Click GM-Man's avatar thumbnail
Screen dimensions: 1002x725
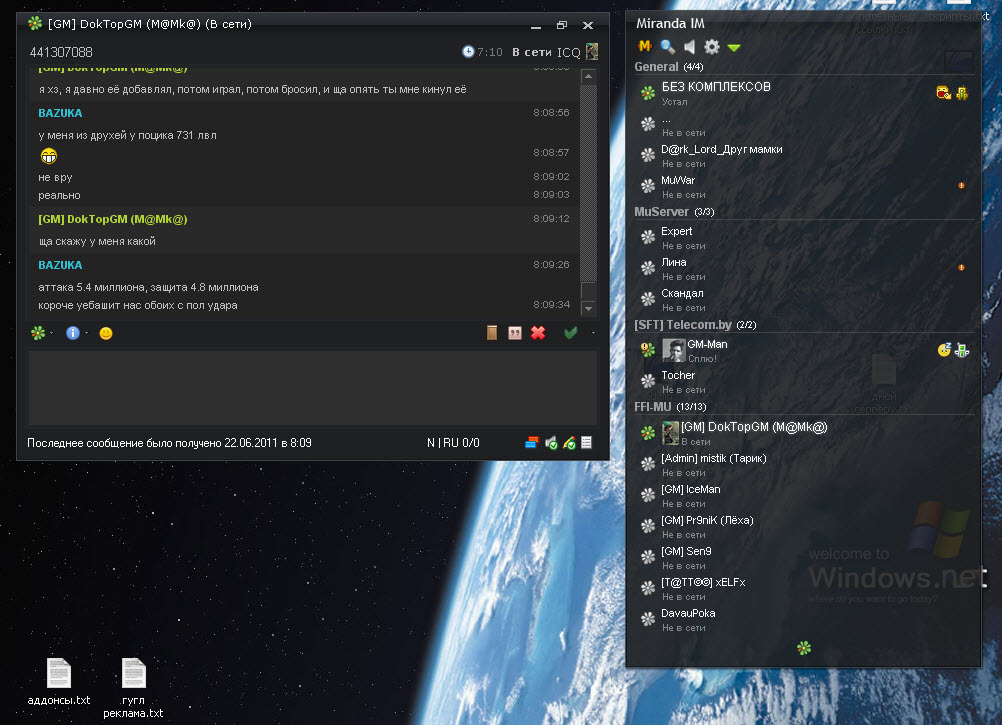tap(674, 350)
